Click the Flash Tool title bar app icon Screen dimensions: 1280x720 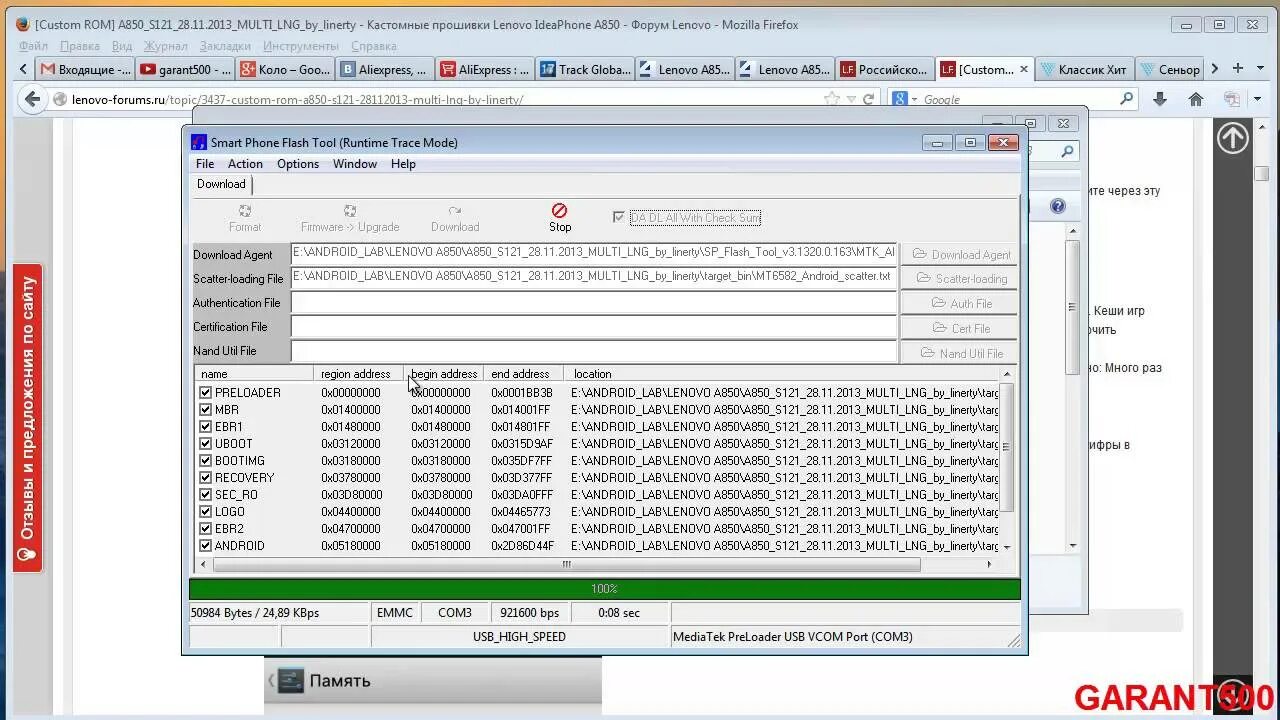tap(199, 142)
